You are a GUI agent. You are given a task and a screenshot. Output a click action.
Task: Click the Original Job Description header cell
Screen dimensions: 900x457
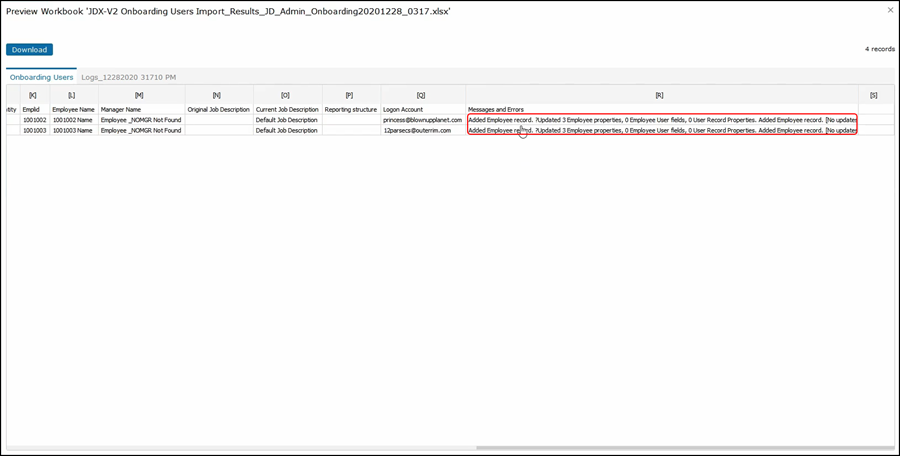(218, 109)
